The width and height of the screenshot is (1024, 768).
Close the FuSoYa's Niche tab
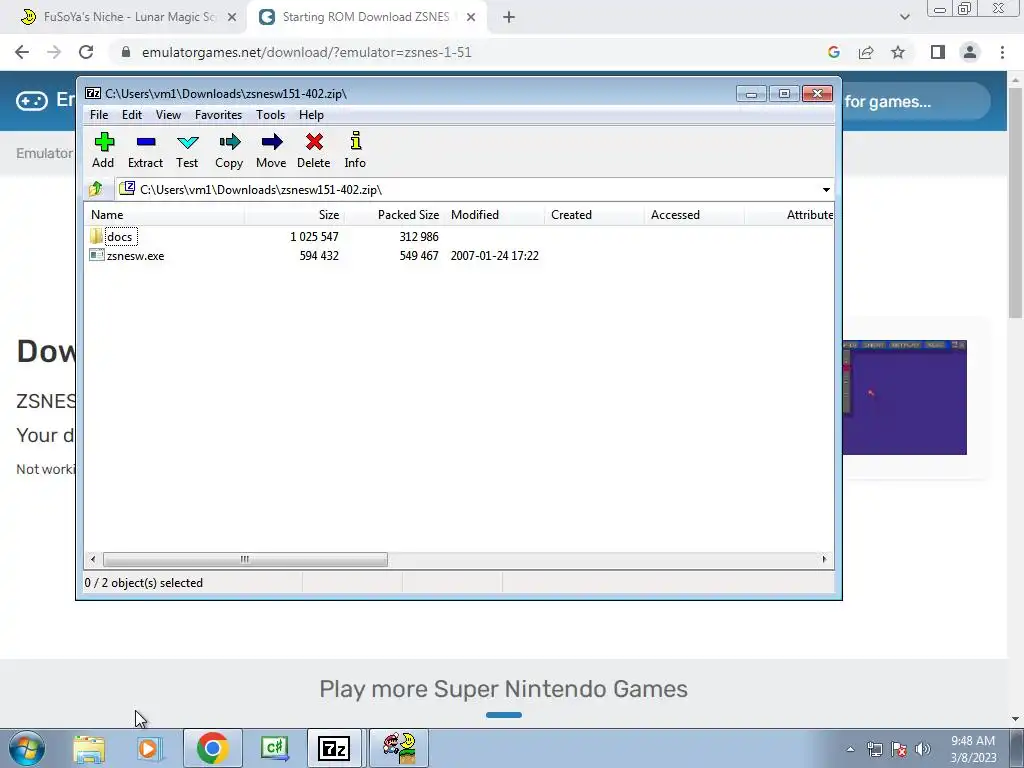(x=232, y=17)
